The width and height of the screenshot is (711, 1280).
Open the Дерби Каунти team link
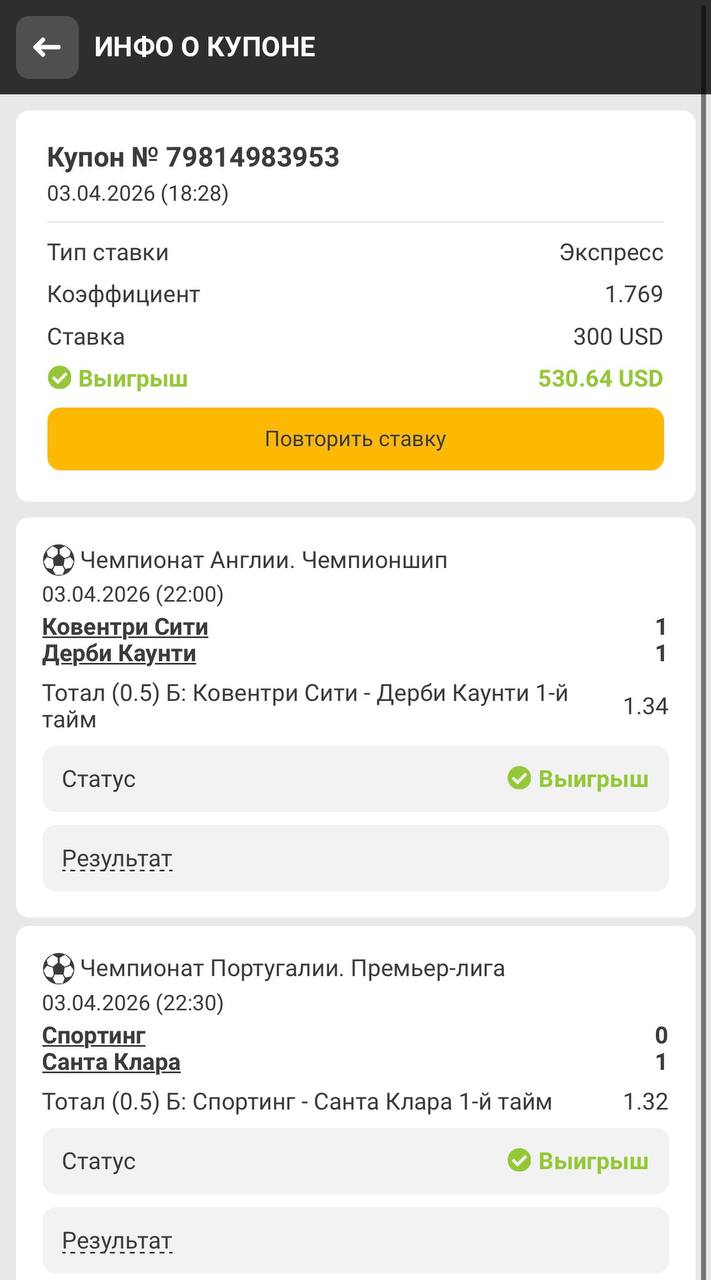(119, 654)
